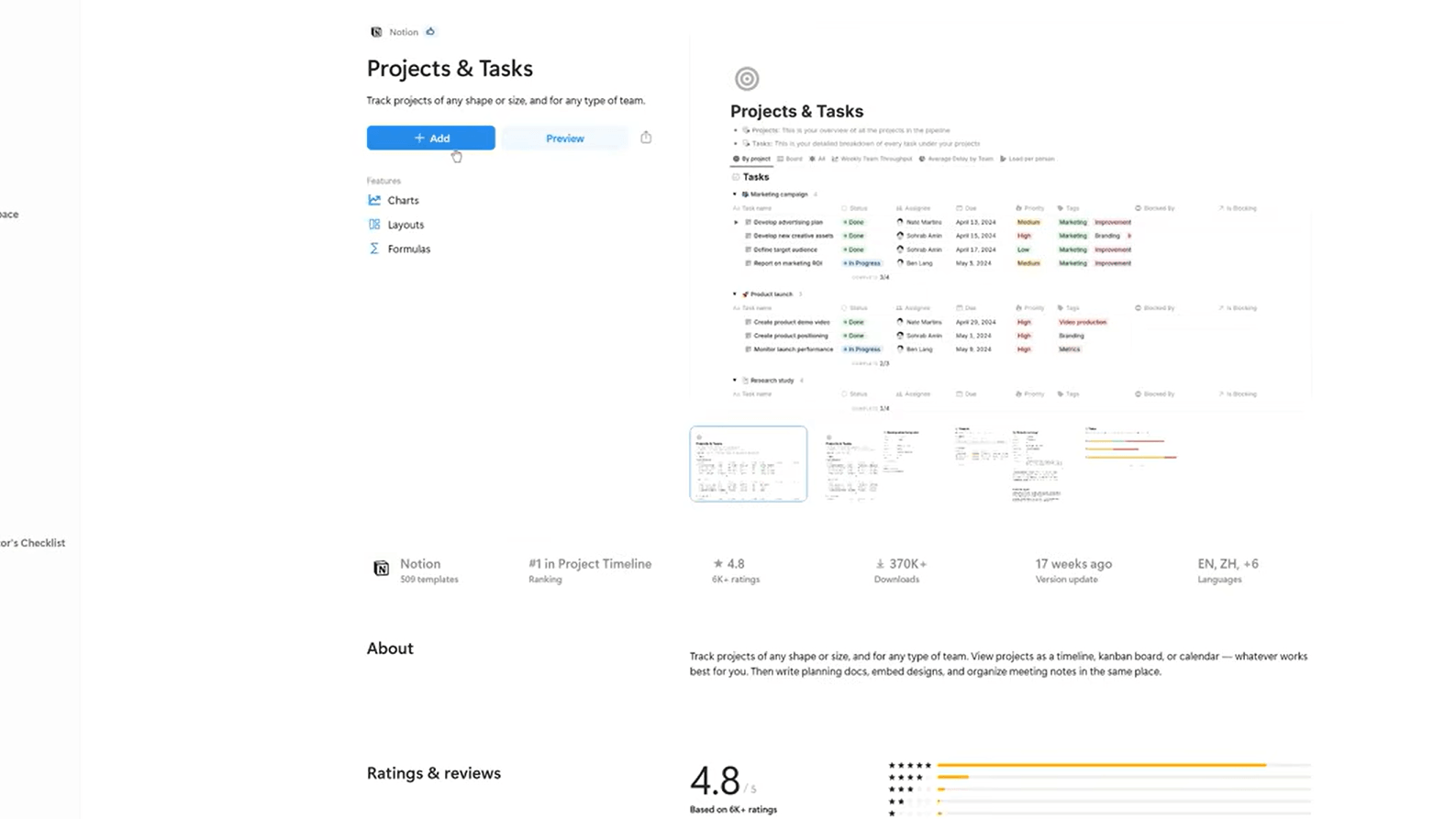The image size is (1456, 819).
Task: Collapse the Marketing campaign group in preview
Action: click(735, 194)
